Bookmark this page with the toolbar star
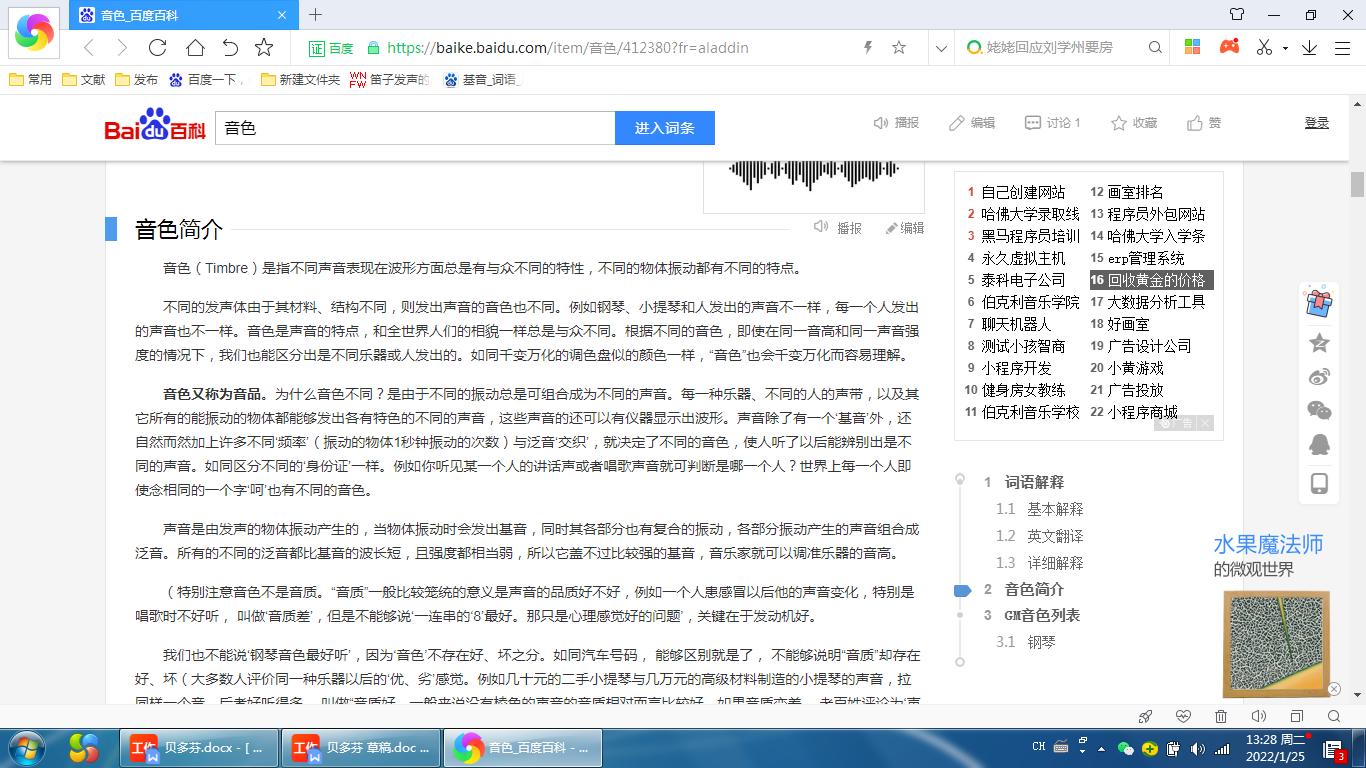This screenshot has width=1366, height=768. pos(264,47)
